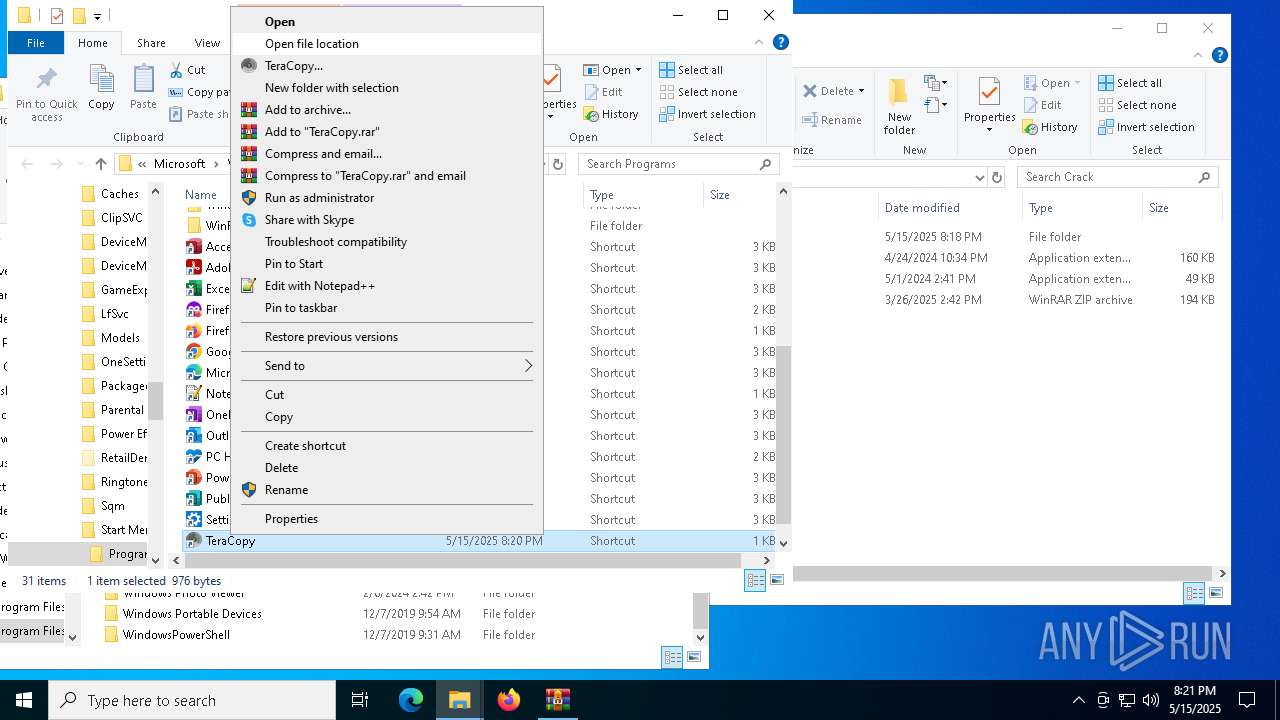Click the Paste ribbon icon

pyautogui.click(x=143, y=87)
